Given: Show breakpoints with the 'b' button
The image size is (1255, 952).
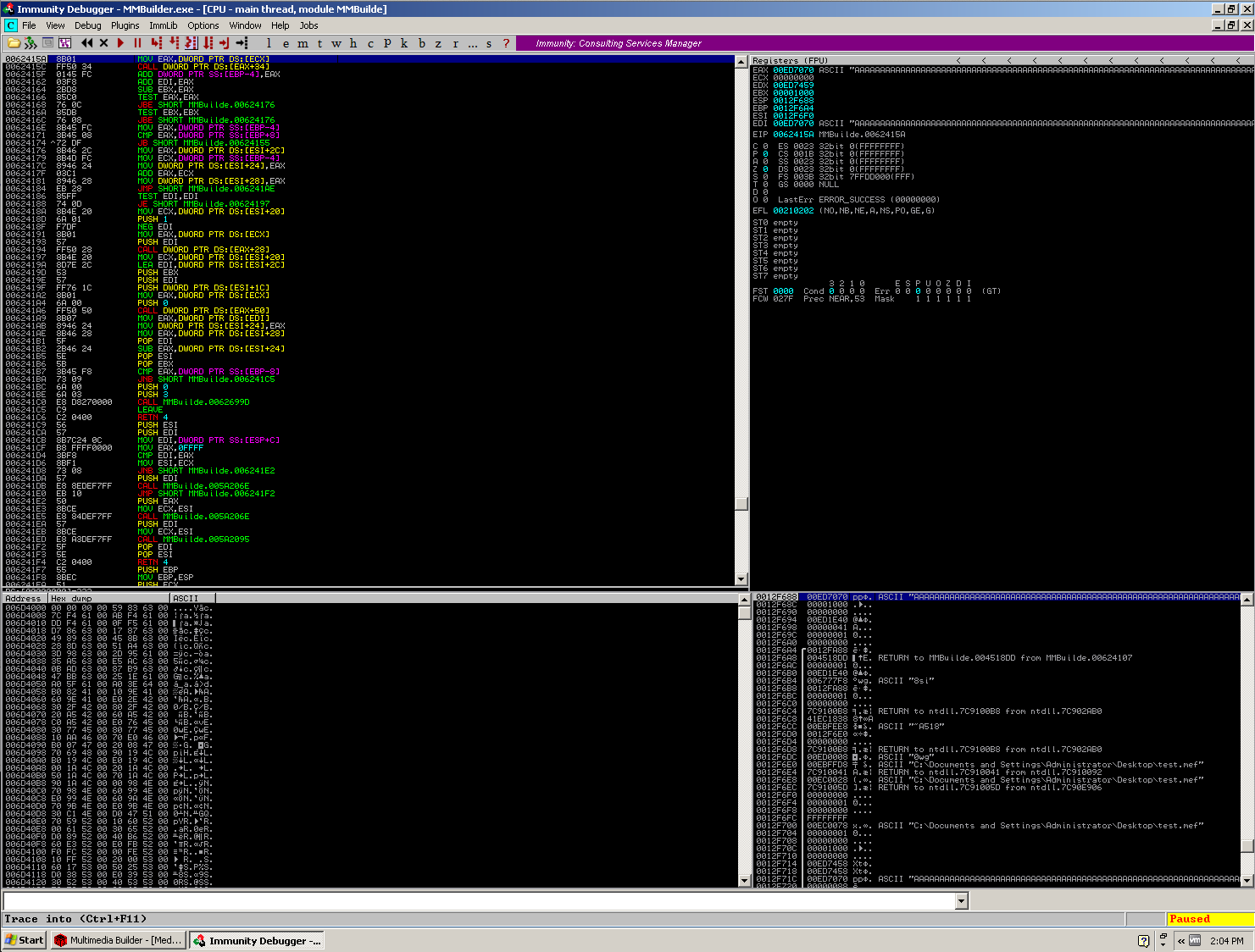Looking at the screenshot, I should pyautogui.click(x=421, y=43).
